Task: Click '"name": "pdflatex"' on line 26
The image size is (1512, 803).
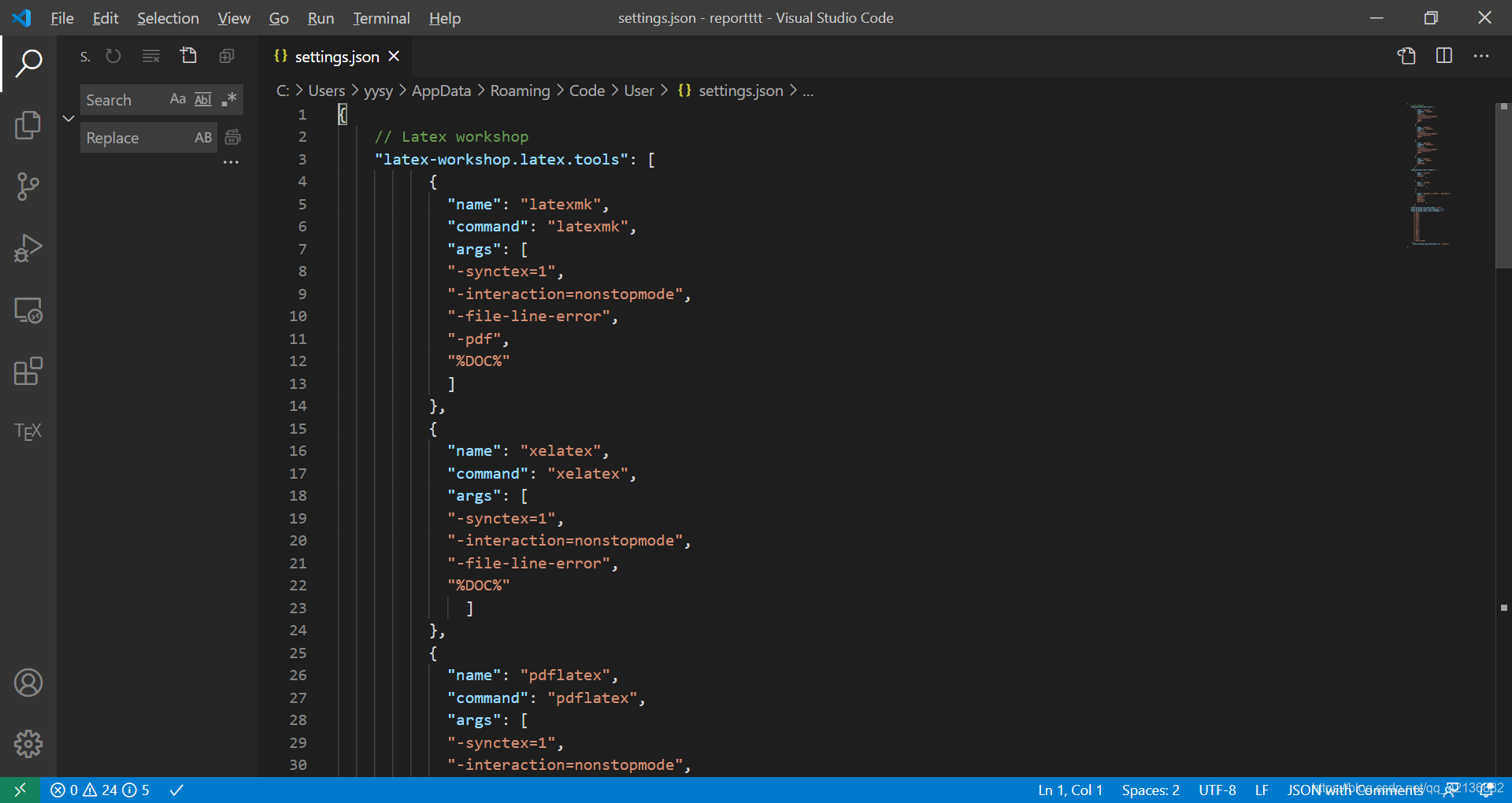Action: 528,675
